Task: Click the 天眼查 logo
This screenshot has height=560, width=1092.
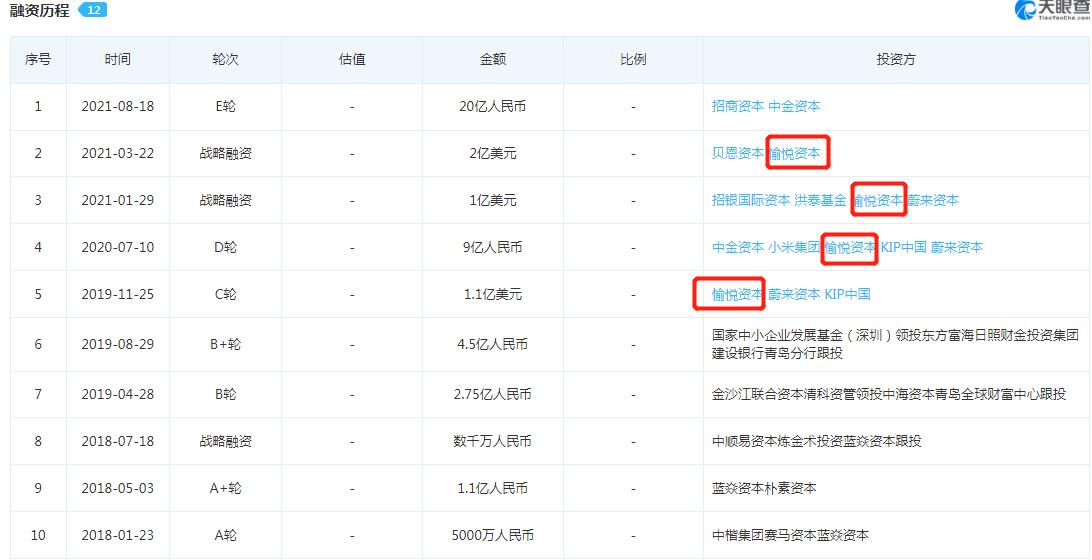Action: (x=1052, y=10)
